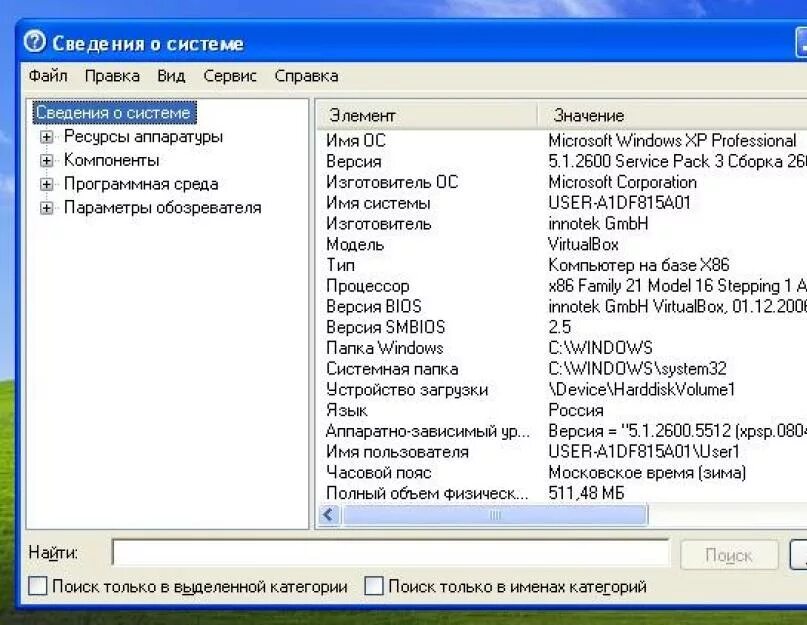The width and height of the screenshot is (807, 625).
Task: Open the Файл menu
Action: click(48, 76)
